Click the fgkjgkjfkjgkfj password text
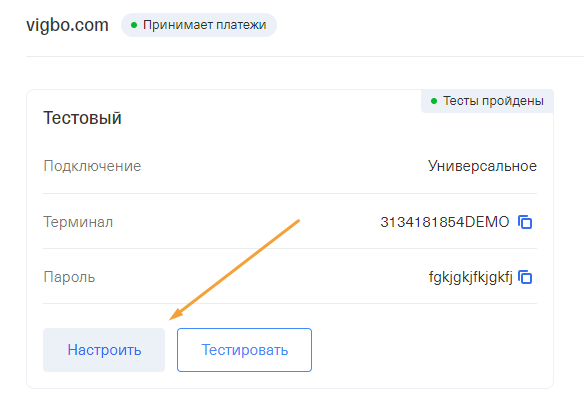 (x=471, y=278)
